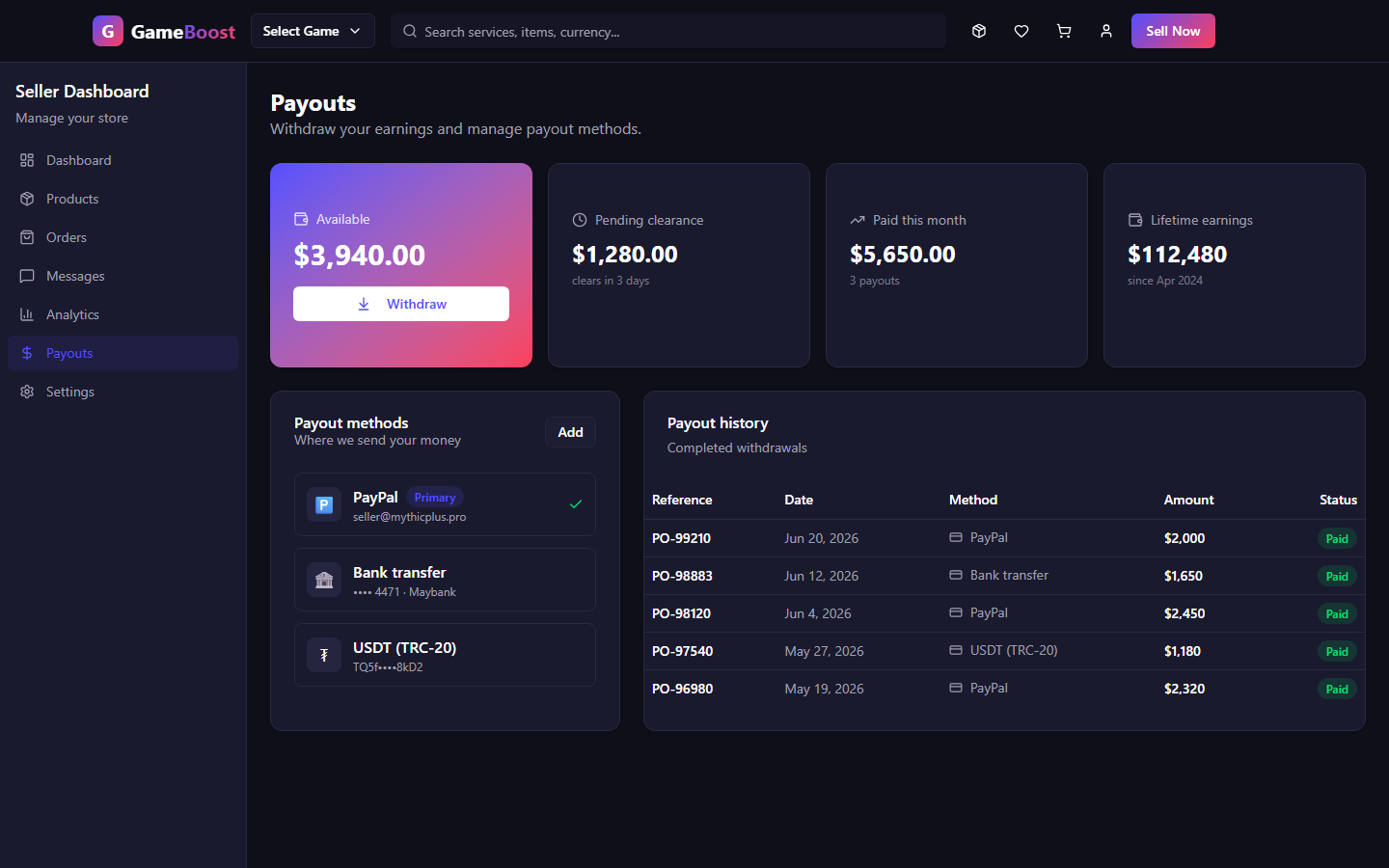The height and width of the screenshot is (868, 1389).
Task: Select the Bank transfer Maybank card
Action: pos(445,580)
